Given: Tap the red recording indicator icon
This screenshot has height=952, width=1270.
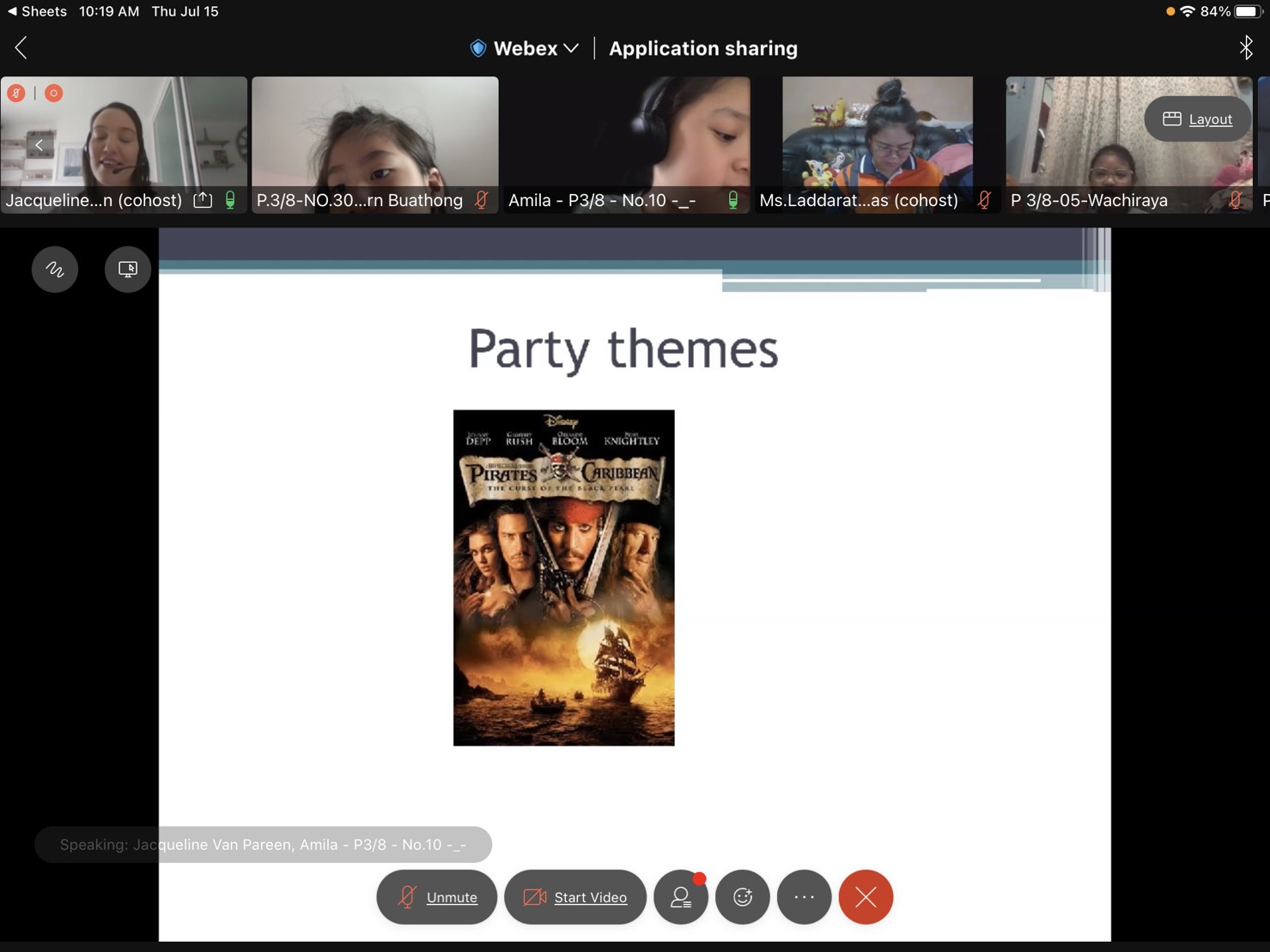Looking at the screenshot, I should [x=53, y=93].
